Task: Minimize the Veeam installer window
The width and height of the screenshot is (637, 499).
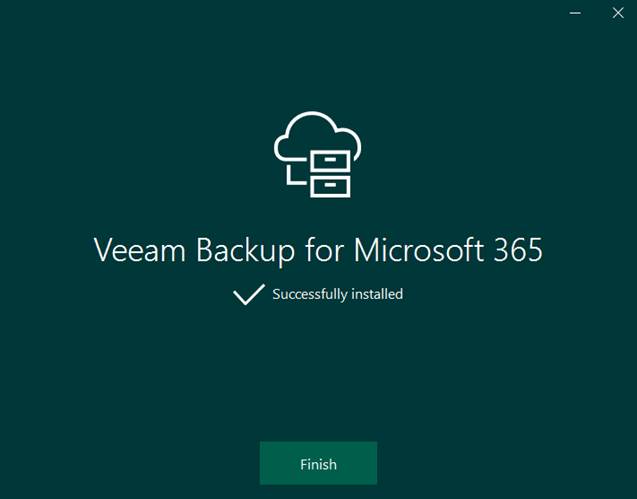Action: tap(575, 13)
